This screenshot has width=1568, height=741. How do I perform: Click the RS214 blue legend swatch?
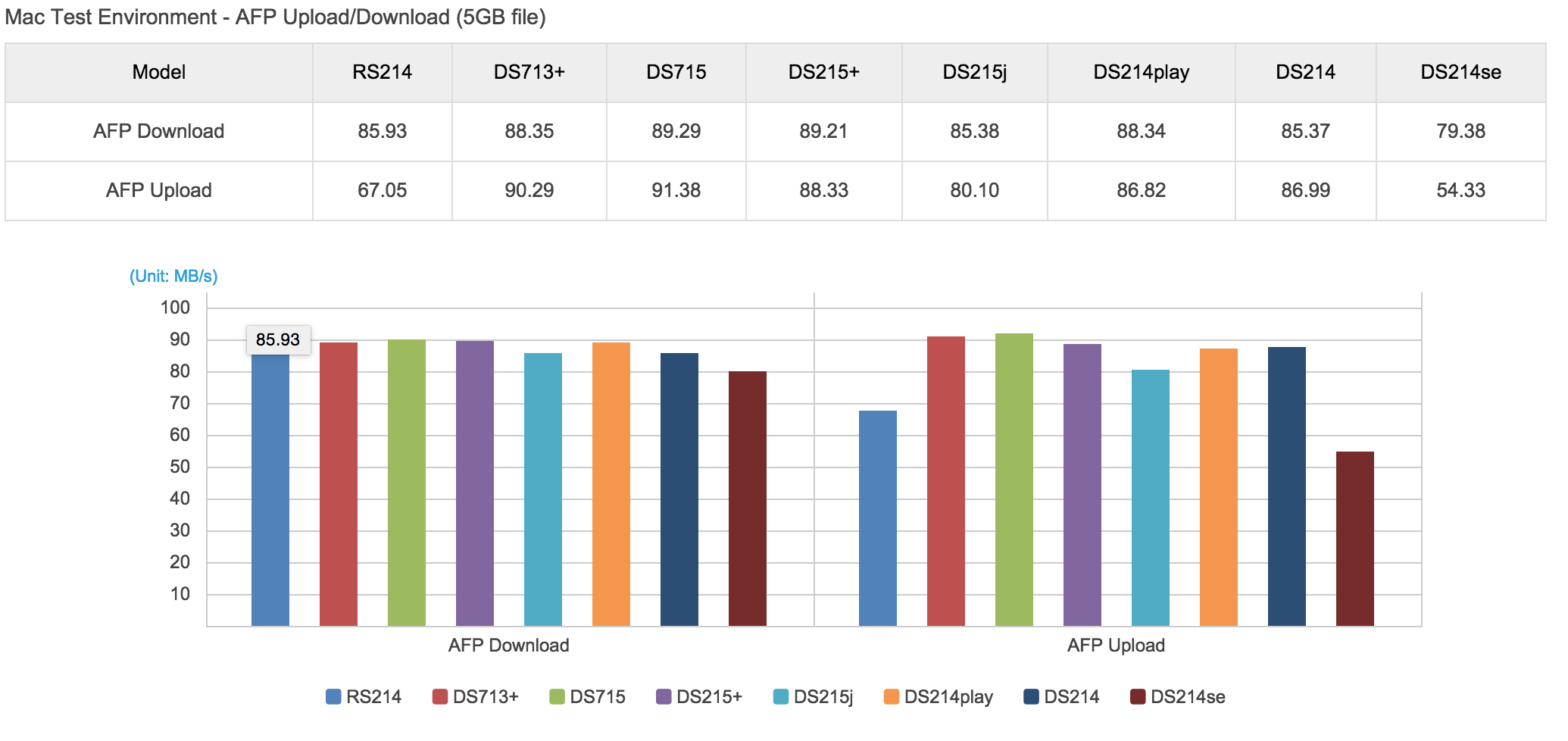click(333, 696)
